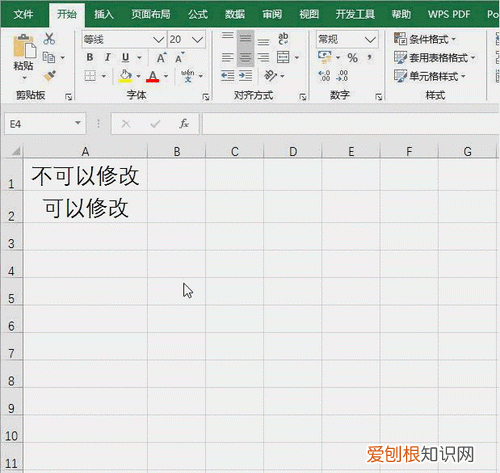This screenshot has height=473, width=500.
Task: Toggle wrap text (ab) icon
Action: click(283, 39)
